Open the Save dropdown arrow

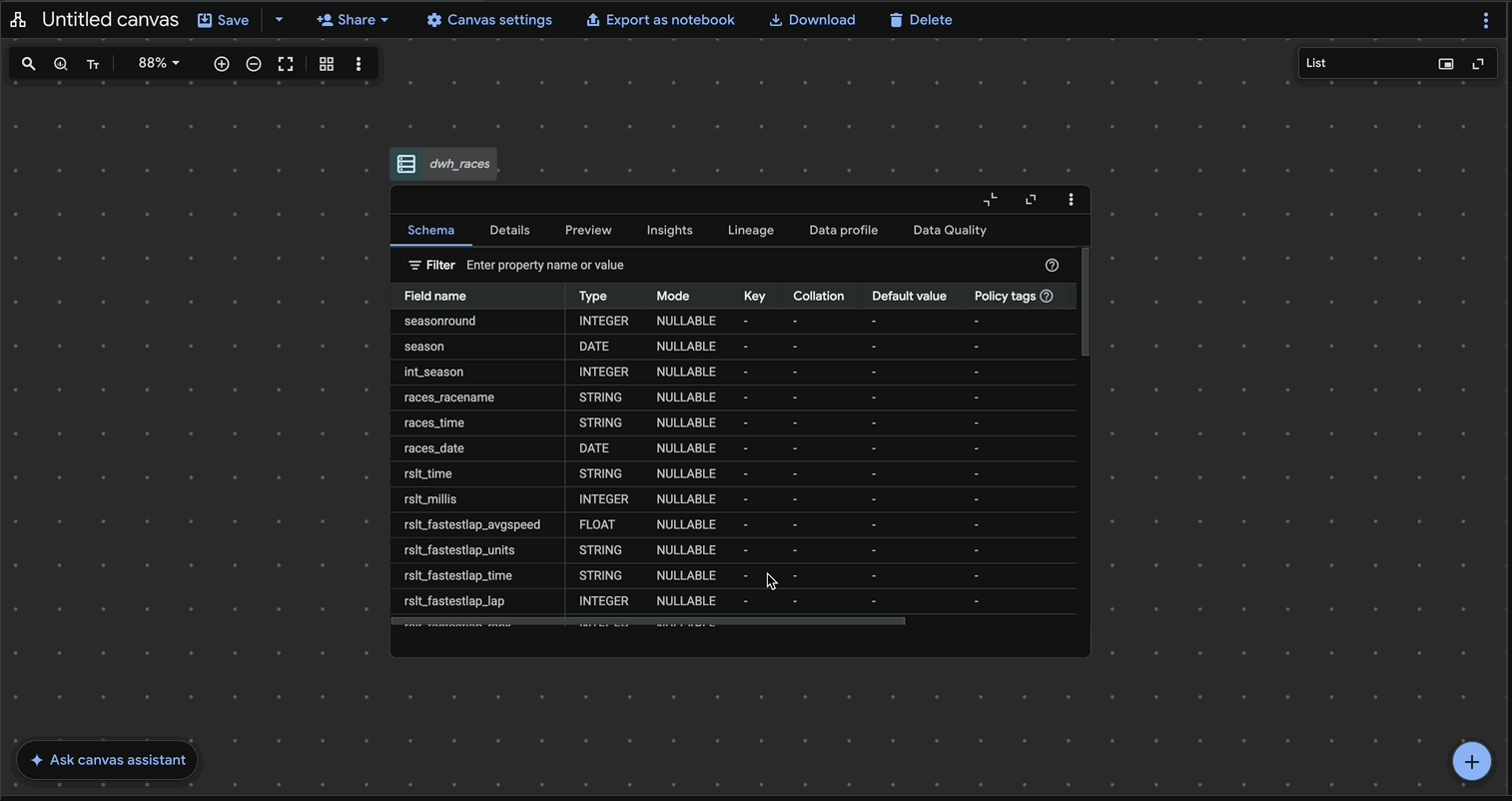coord(279,19)
